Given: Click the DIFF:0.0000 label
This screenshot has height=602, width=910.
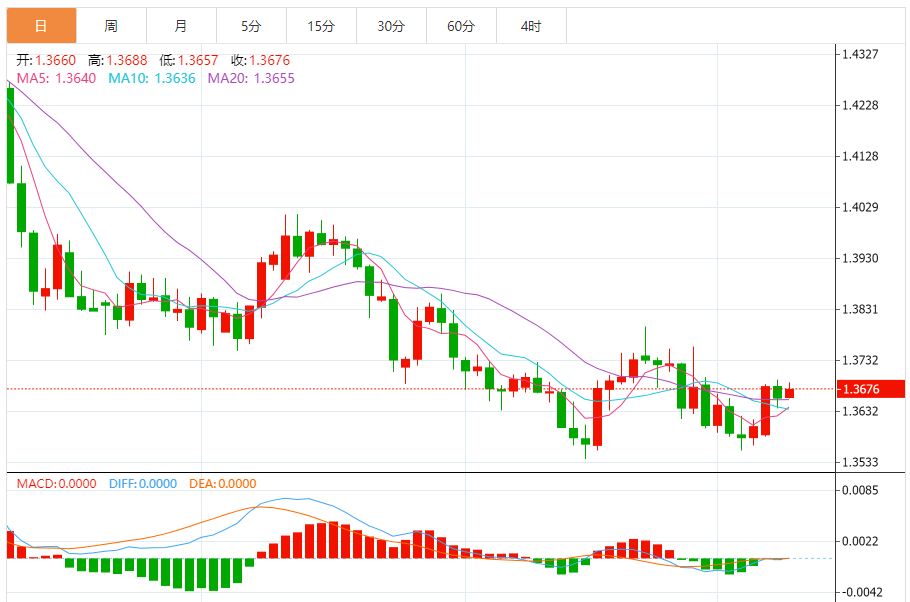Looking at the screenshot, I should click(x=143, y=484).
